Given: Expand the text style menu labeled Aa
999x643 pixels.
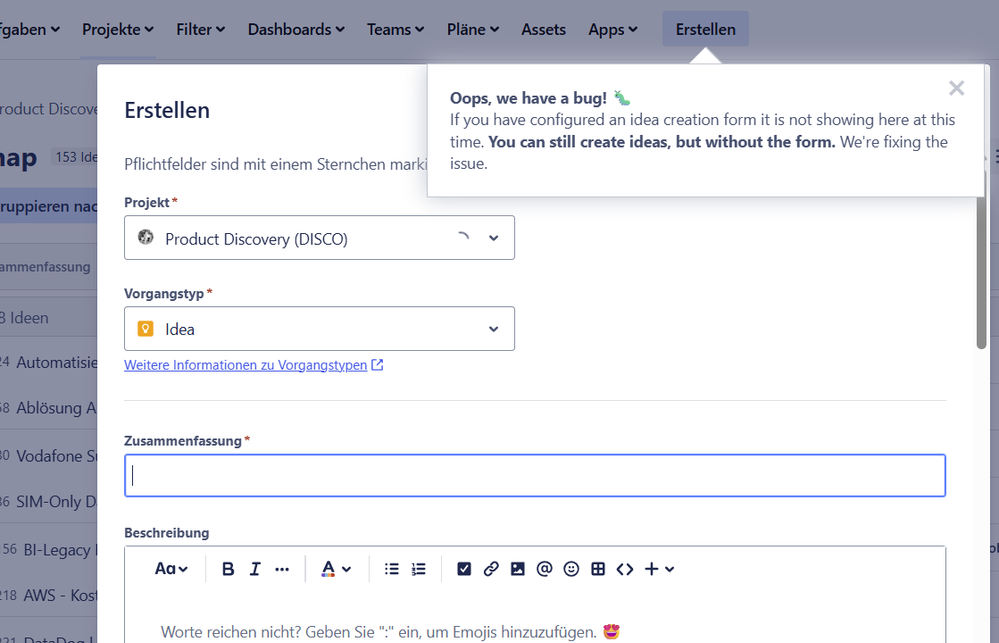Looking at the screenshot, I should [169, 568].
